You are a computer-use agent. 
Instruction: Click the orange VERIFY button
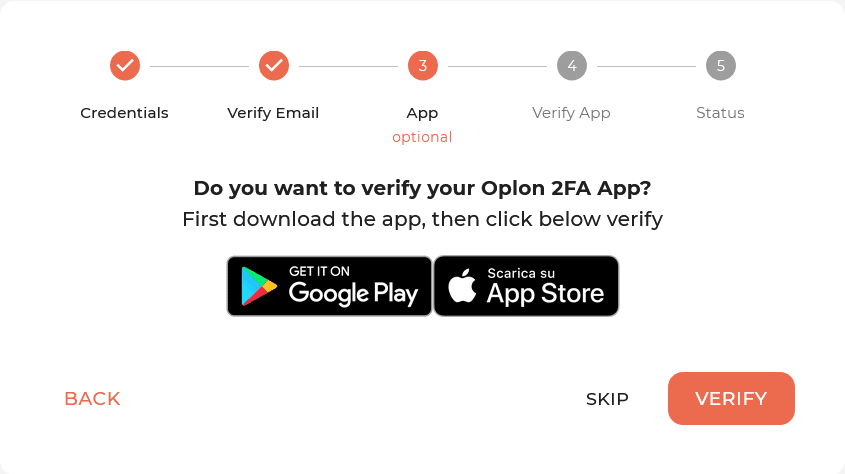[x=731, y=399]
